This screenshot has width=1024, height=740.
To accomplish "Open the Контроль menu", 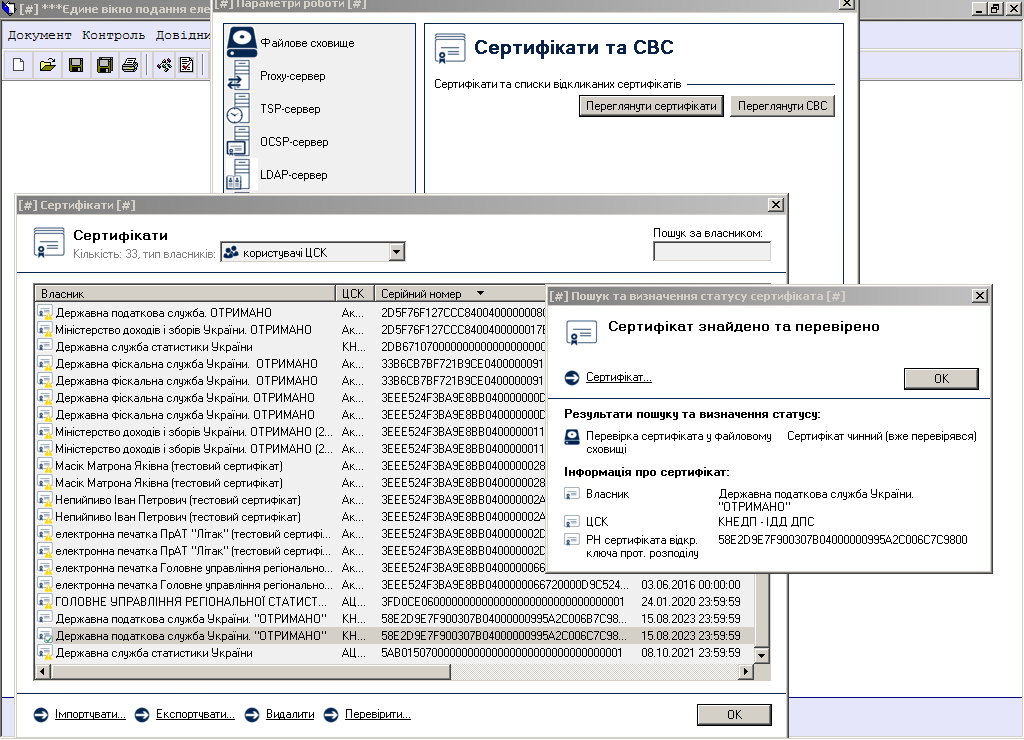I will click(114, 35).
